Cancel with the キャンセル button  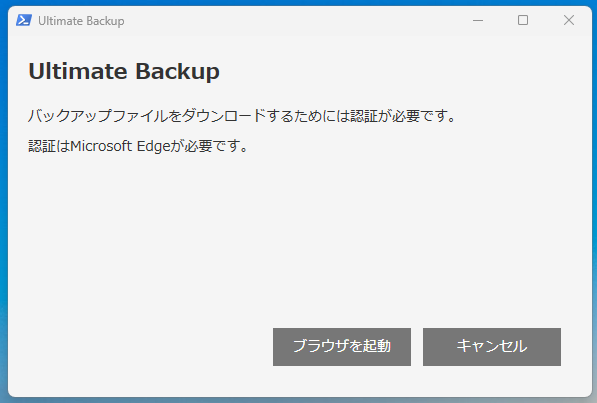492,347
